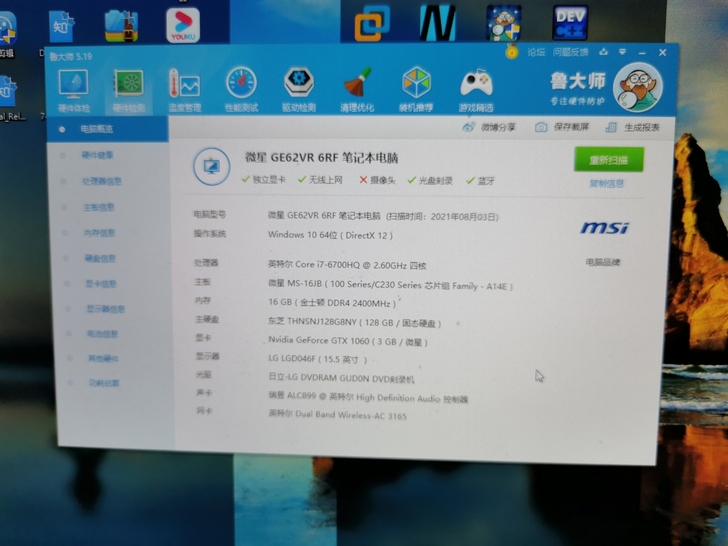Click 保存截屏 to save screenshot
This screenshot has width=728, height=546.
562,127
